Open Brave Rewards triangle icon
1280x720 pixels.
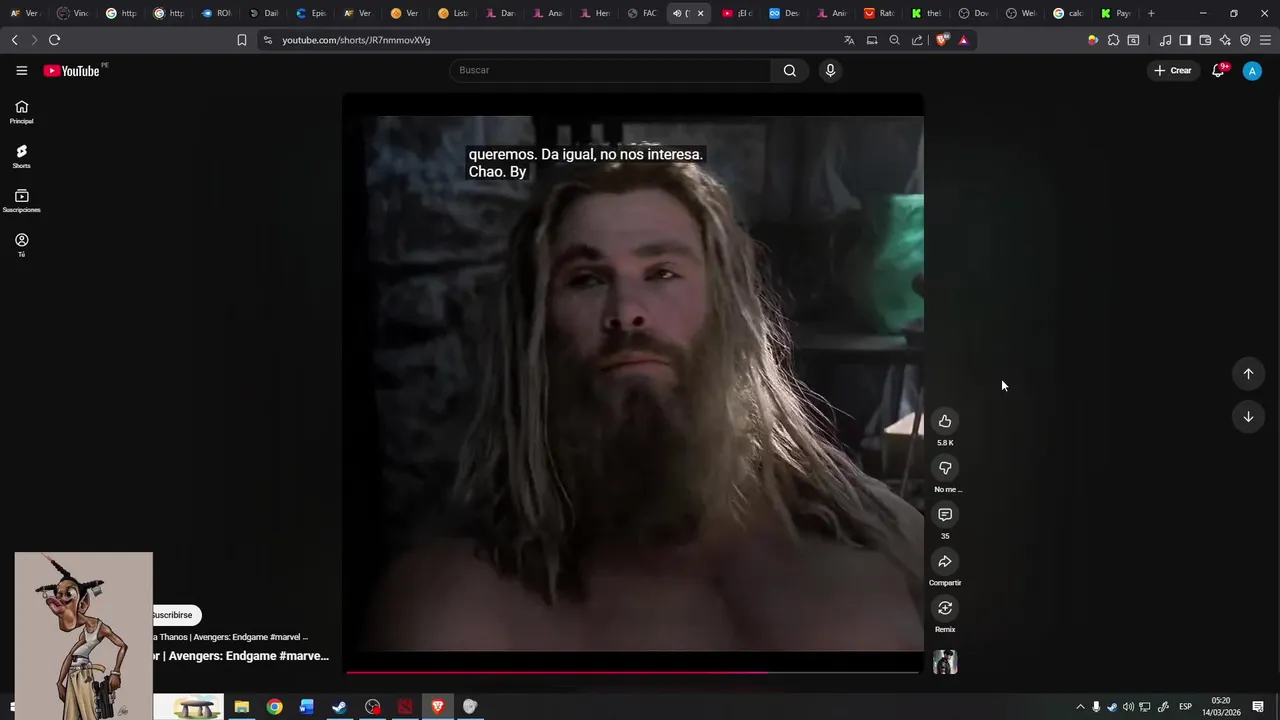click(x=963, y=40)
